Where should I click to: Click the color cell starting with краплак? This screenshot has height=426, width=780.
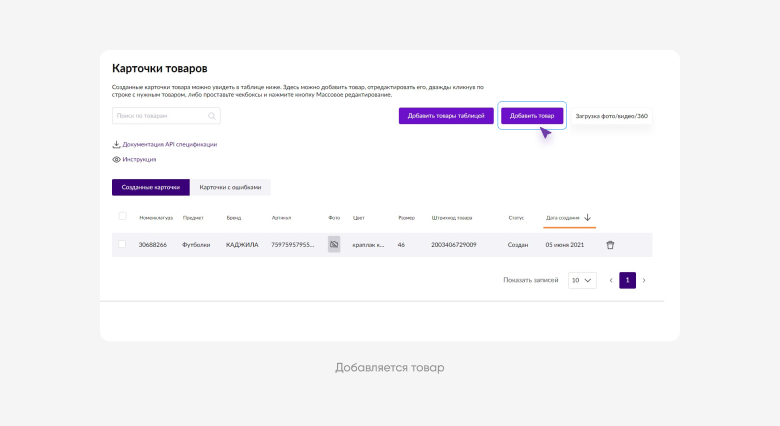click(368, 245)
